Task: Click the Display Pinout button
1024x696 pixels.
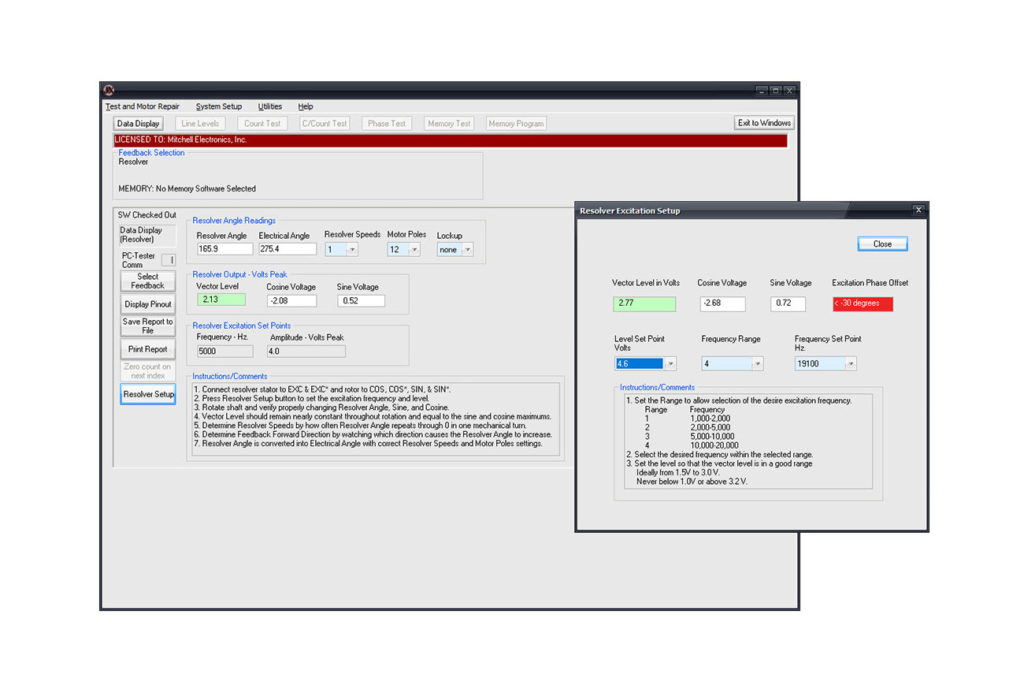Action: coord(147,304)
